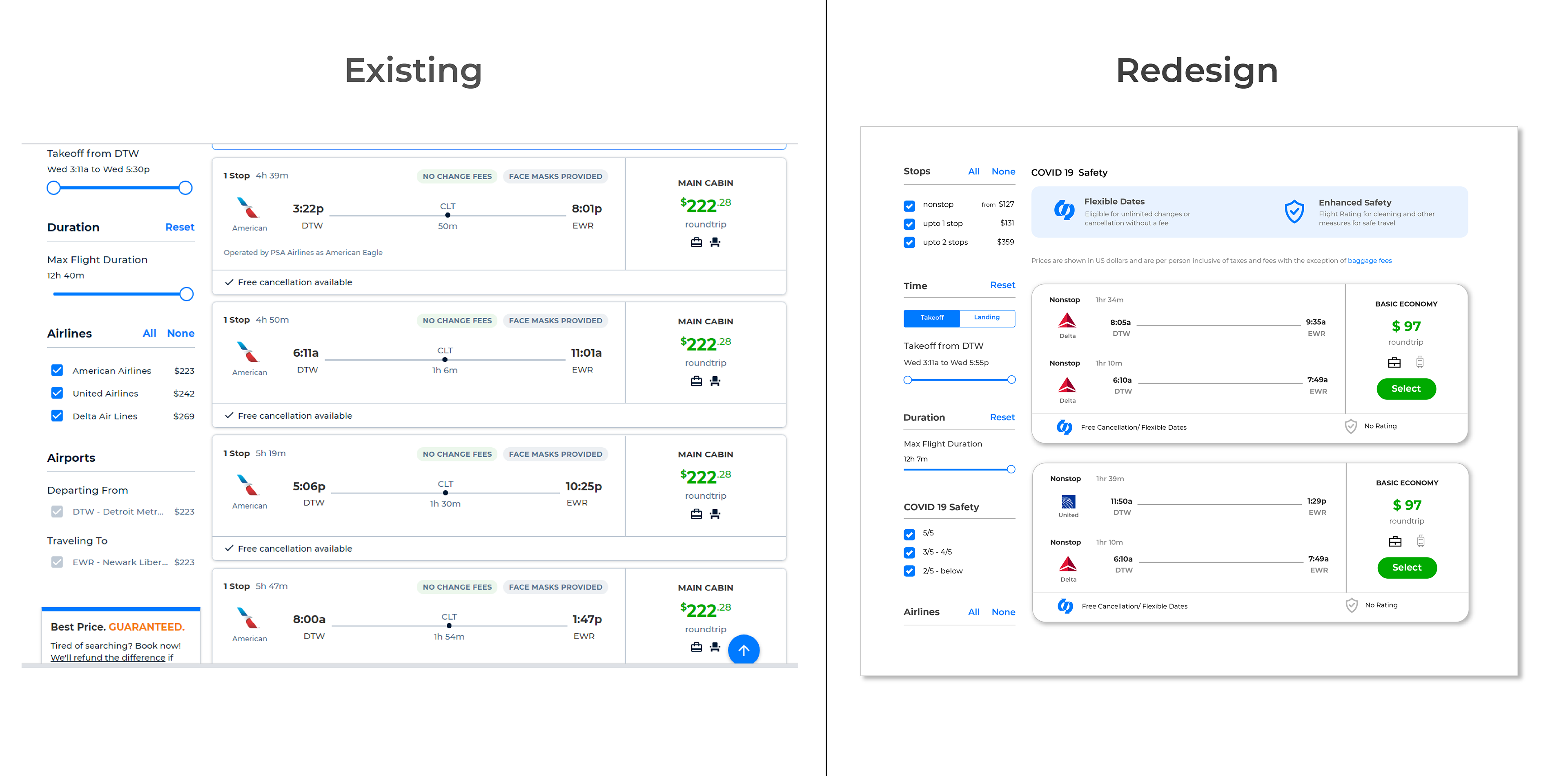
Task: Click the FACE MASKS PROVIDED badge on the 4h 50m flight
Action: [x=555, y=320]
